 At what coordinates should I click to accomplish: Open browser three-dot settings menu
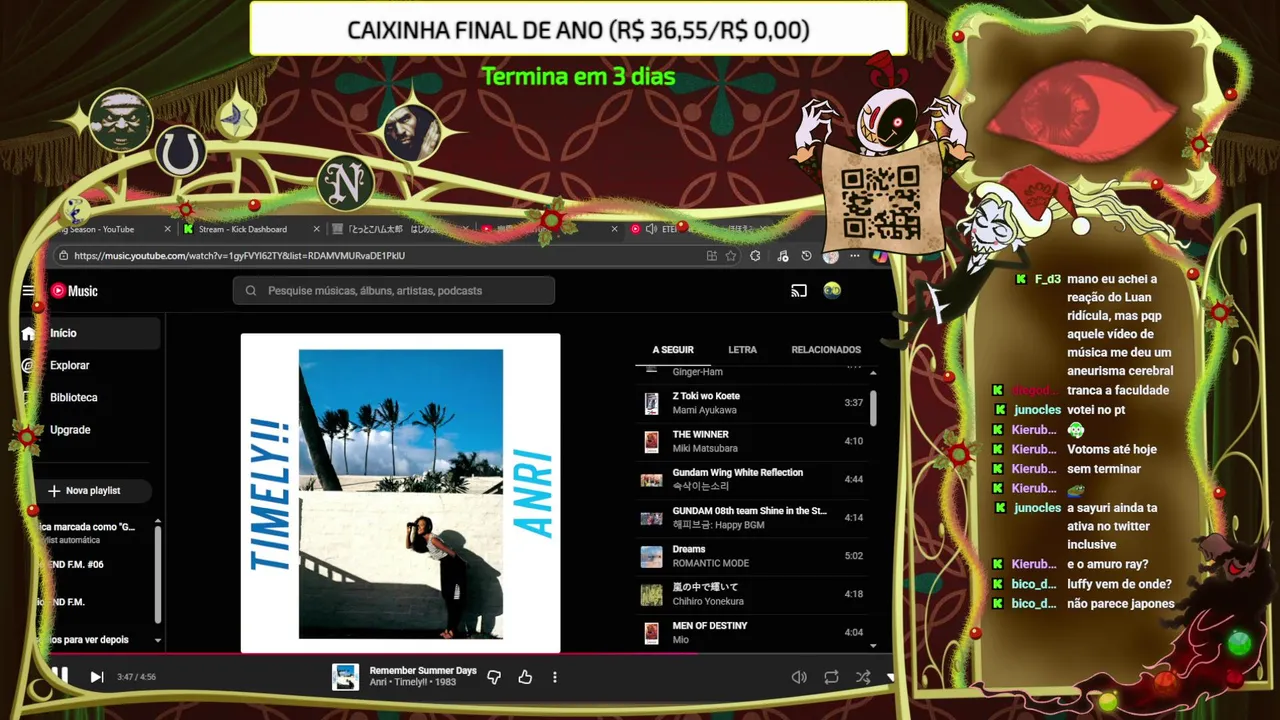(x=854, y=256)
